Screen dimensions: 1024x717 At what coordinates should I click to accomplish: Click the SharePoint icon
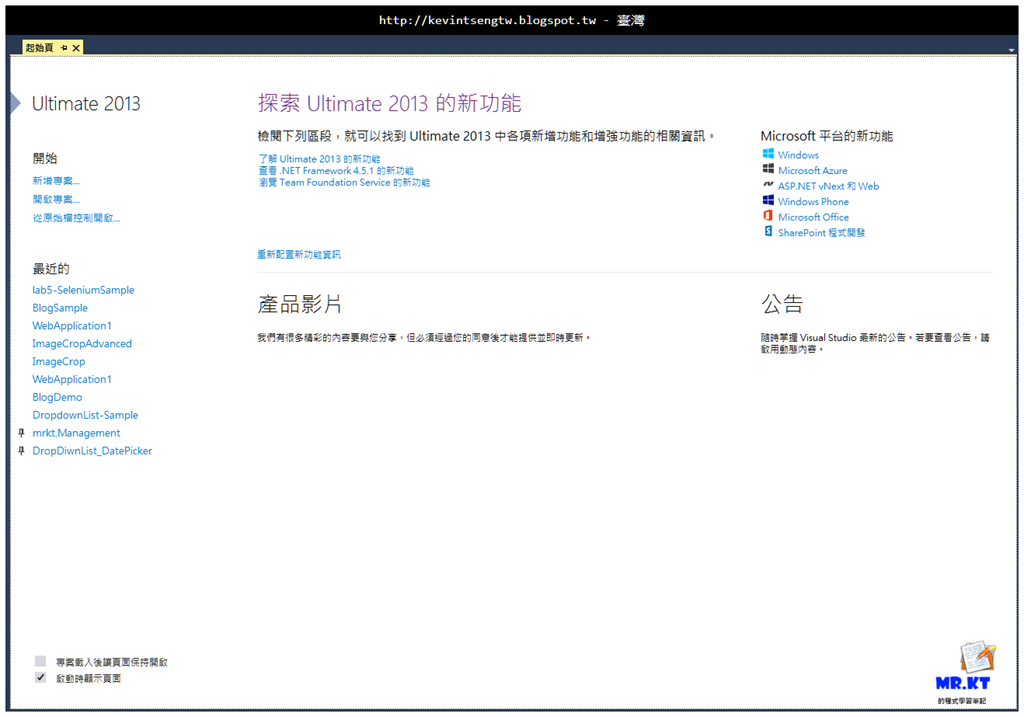click(x=768, y=232)
